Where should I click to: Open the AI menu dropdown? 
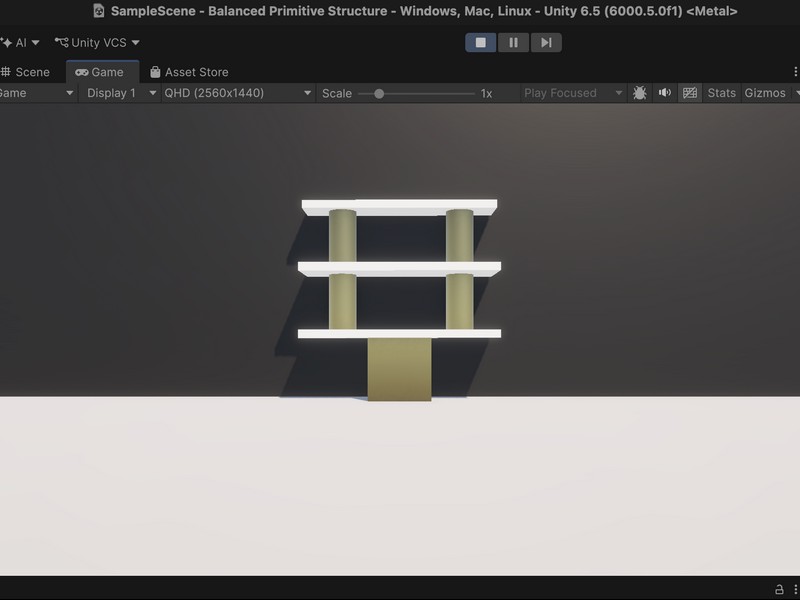click(20, 42)
